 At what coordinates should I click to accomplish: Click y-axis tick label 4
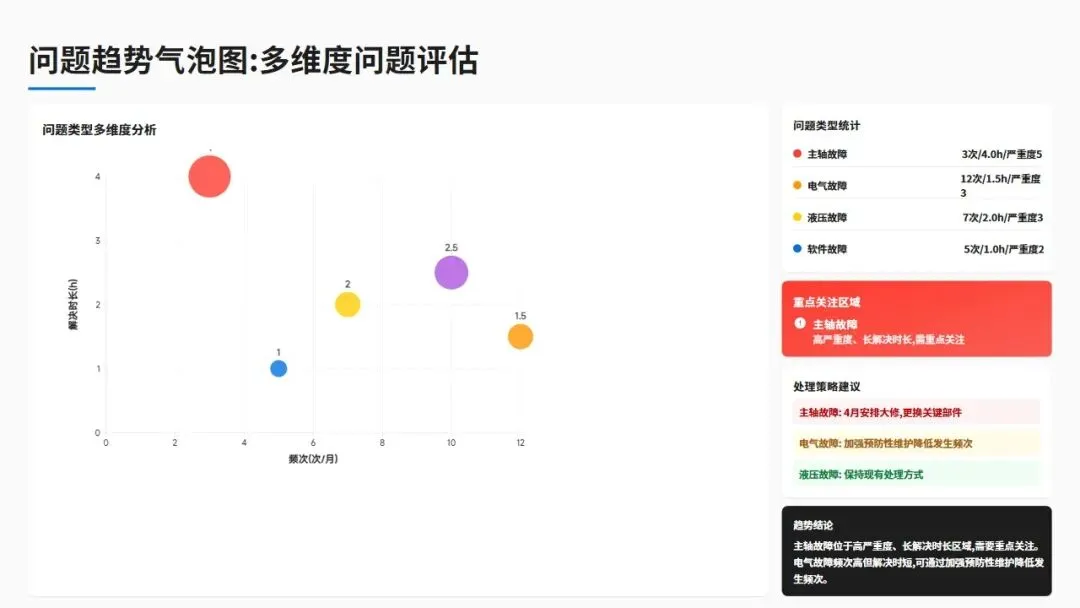98,177
